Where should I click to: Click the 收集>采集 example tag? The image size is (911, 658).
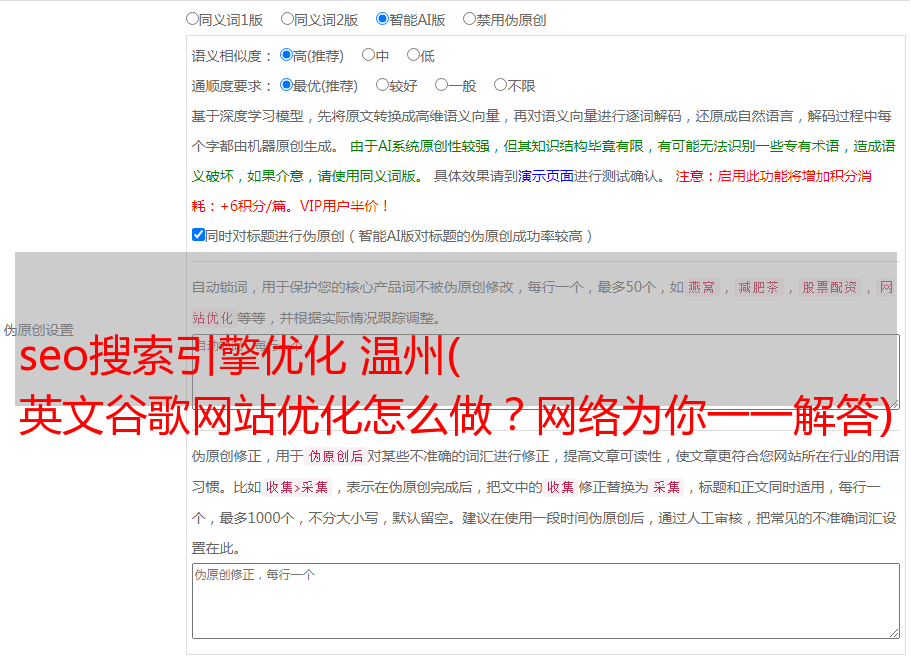pos(297,487)
